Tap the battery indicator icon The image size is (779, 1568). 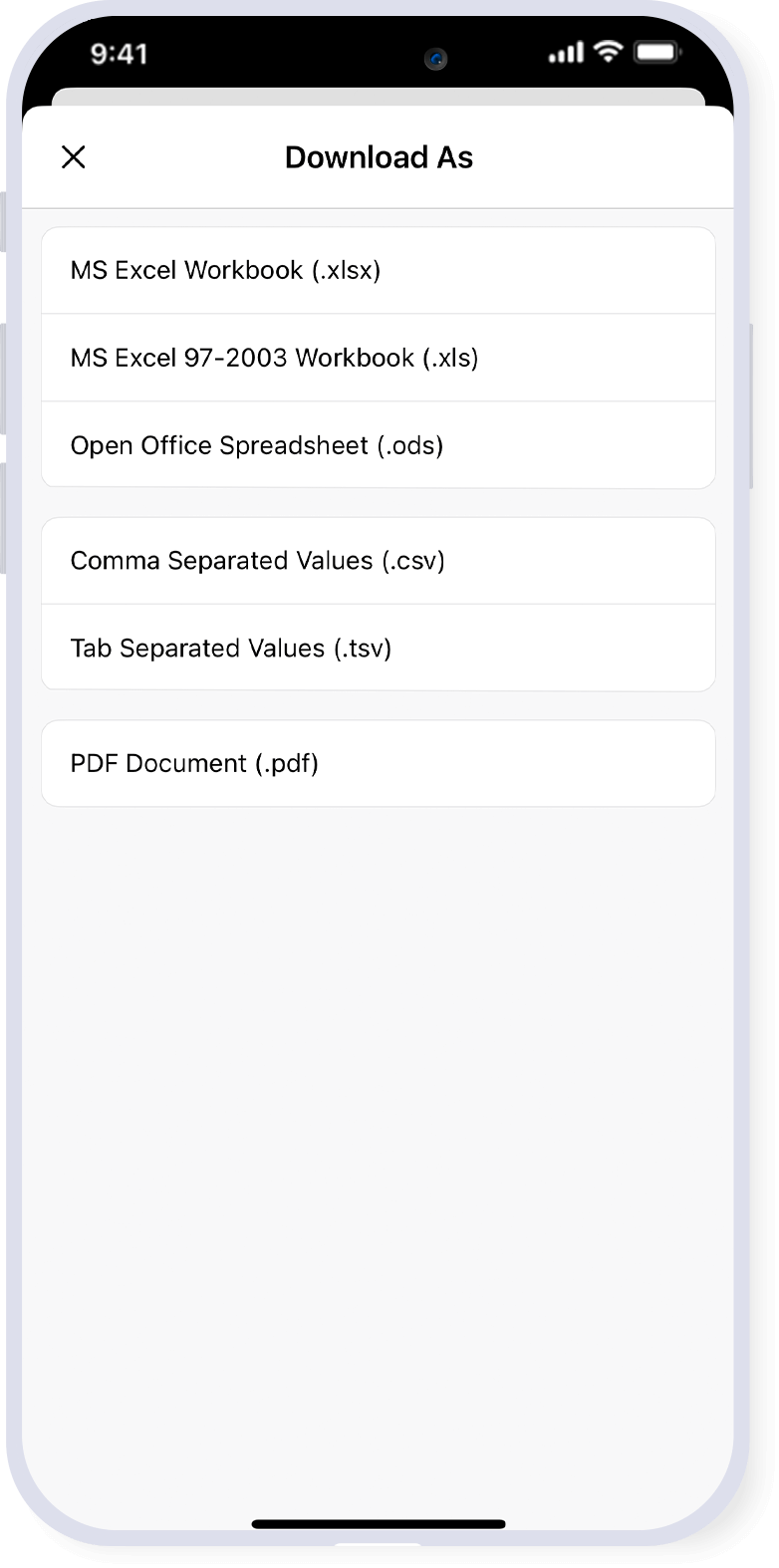pos(657,52)
